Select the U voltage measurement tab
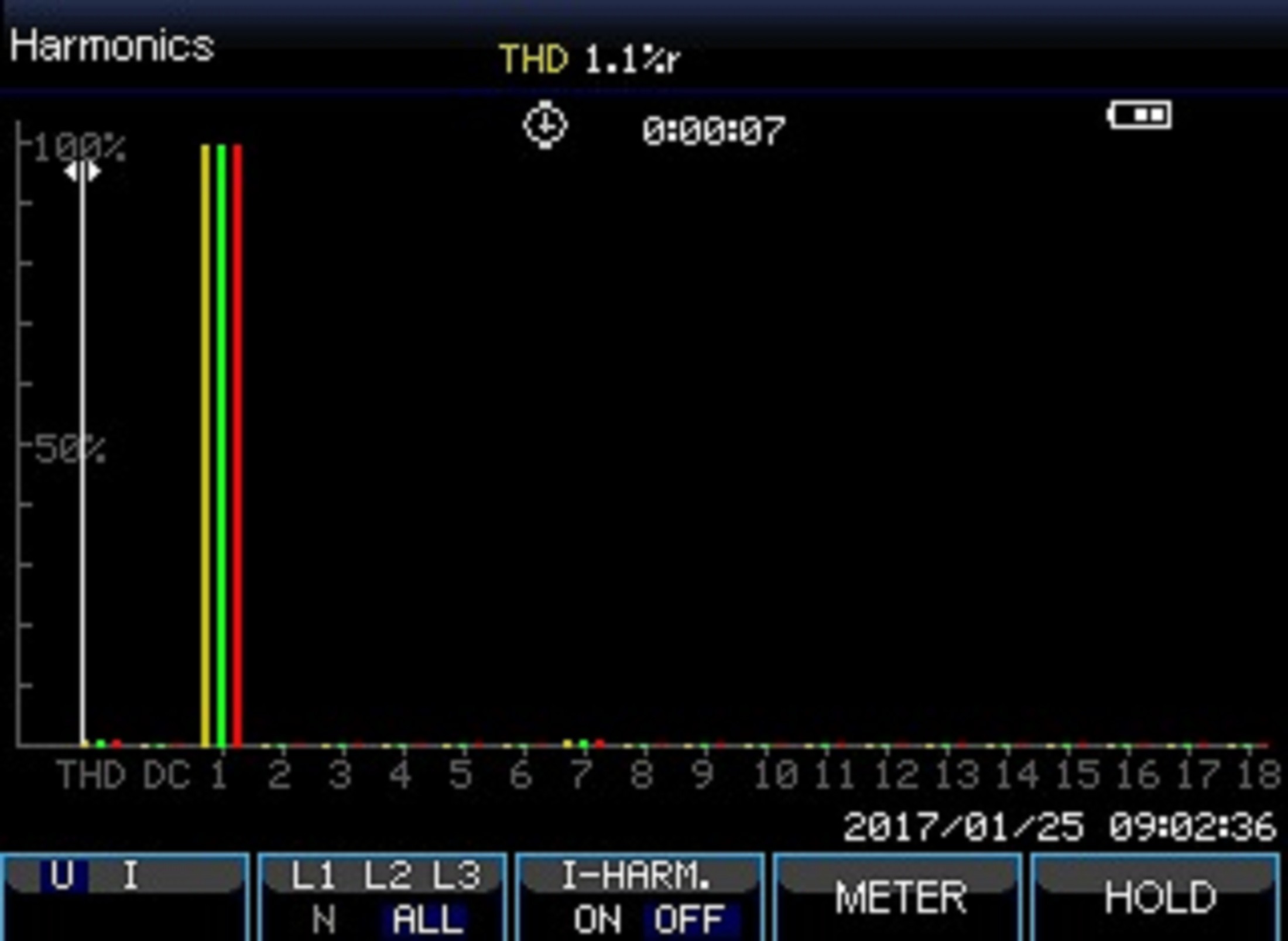1288x941 pixels. tap(64, 879)
